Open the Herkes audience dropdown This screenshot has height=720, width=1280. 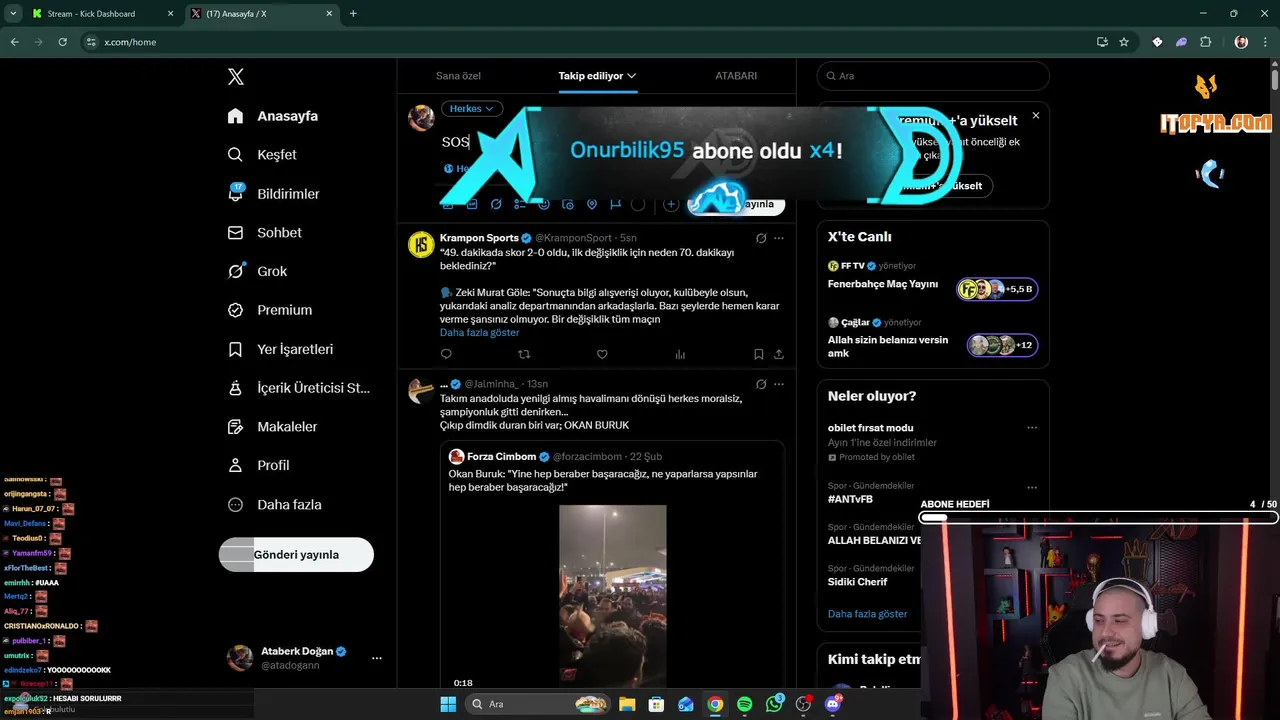pyautogui.click(x=472, y=109)
